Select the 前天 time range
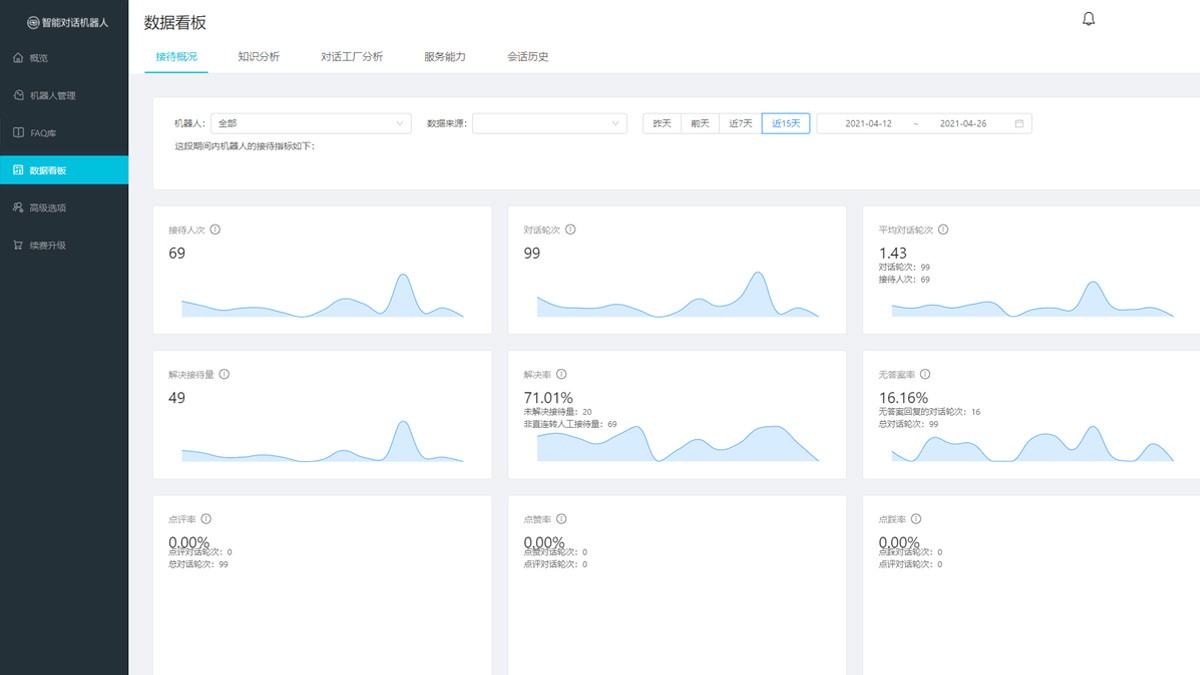 point(700,124)
